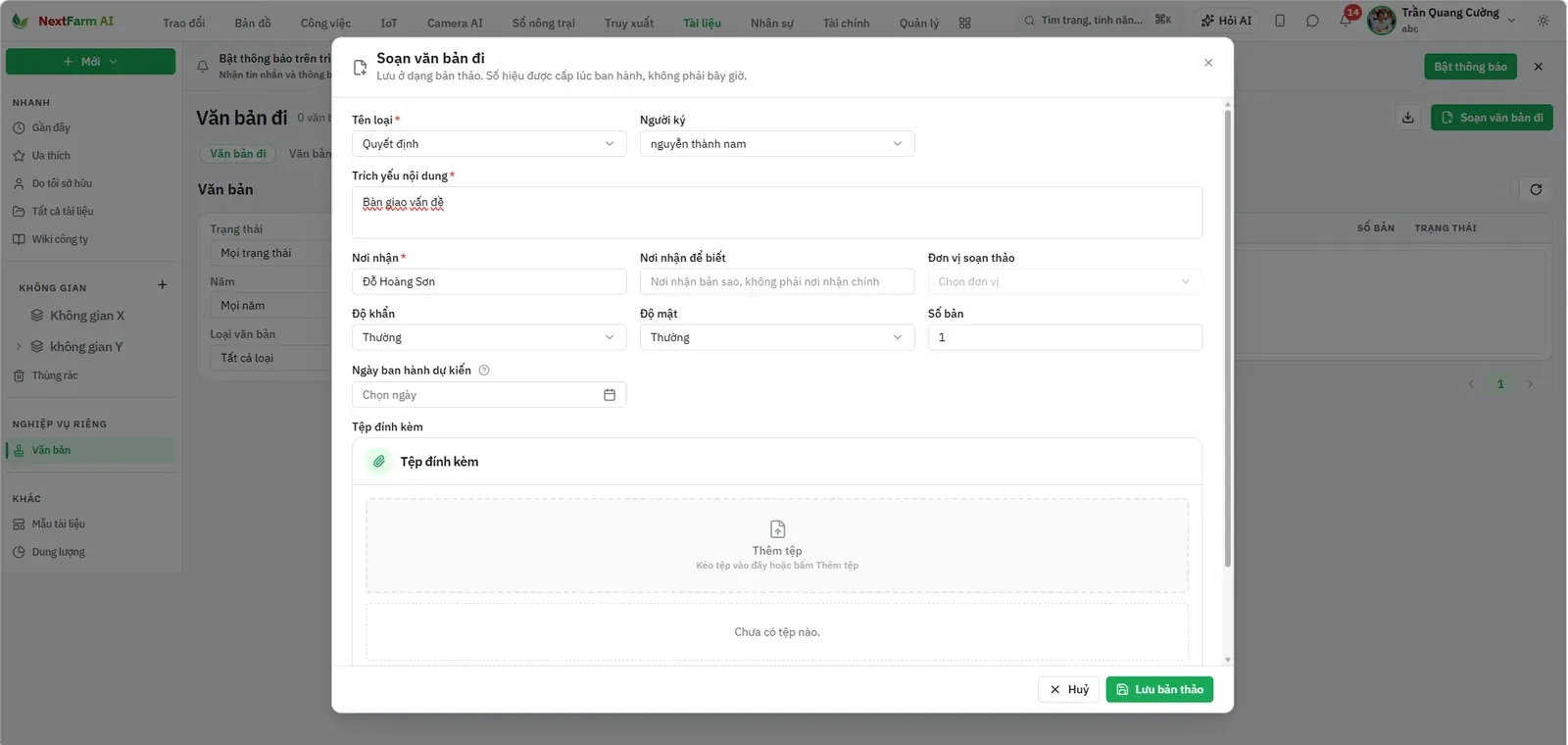Click the Trích yếu nội dung text area

coord(777,213)
